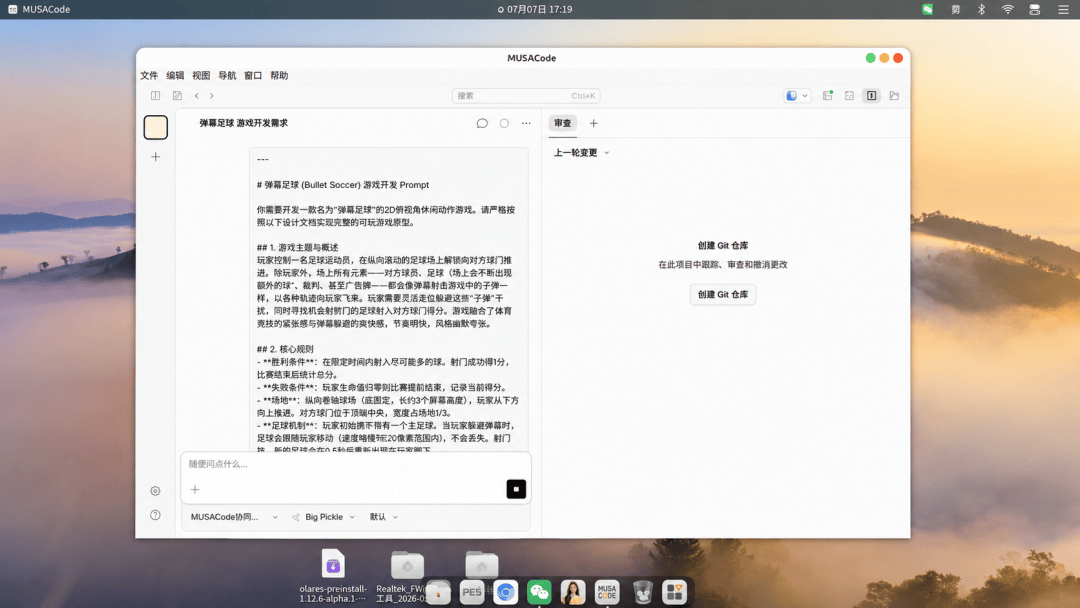Click the MUSA CODE icon in dock

point(607,592)
